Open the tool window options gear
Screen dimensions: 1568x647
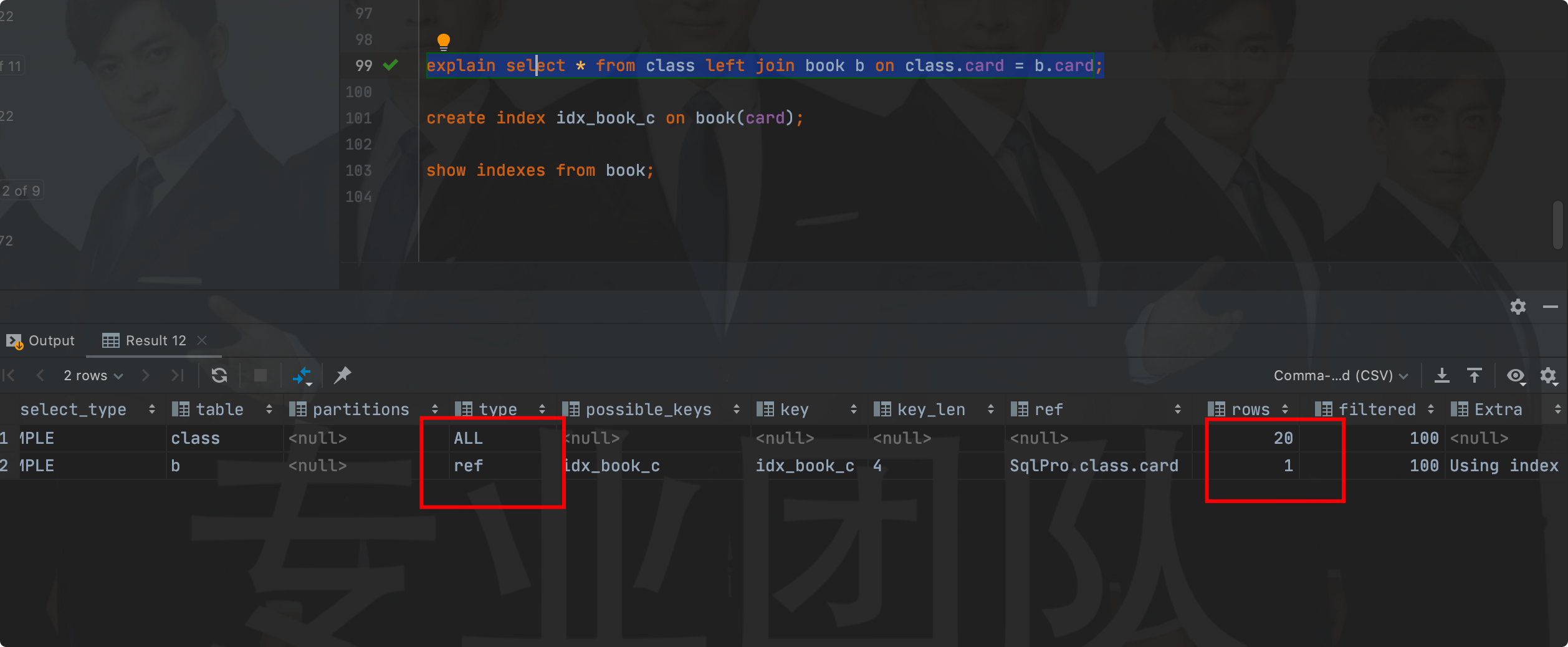[x=1518, y=307]
